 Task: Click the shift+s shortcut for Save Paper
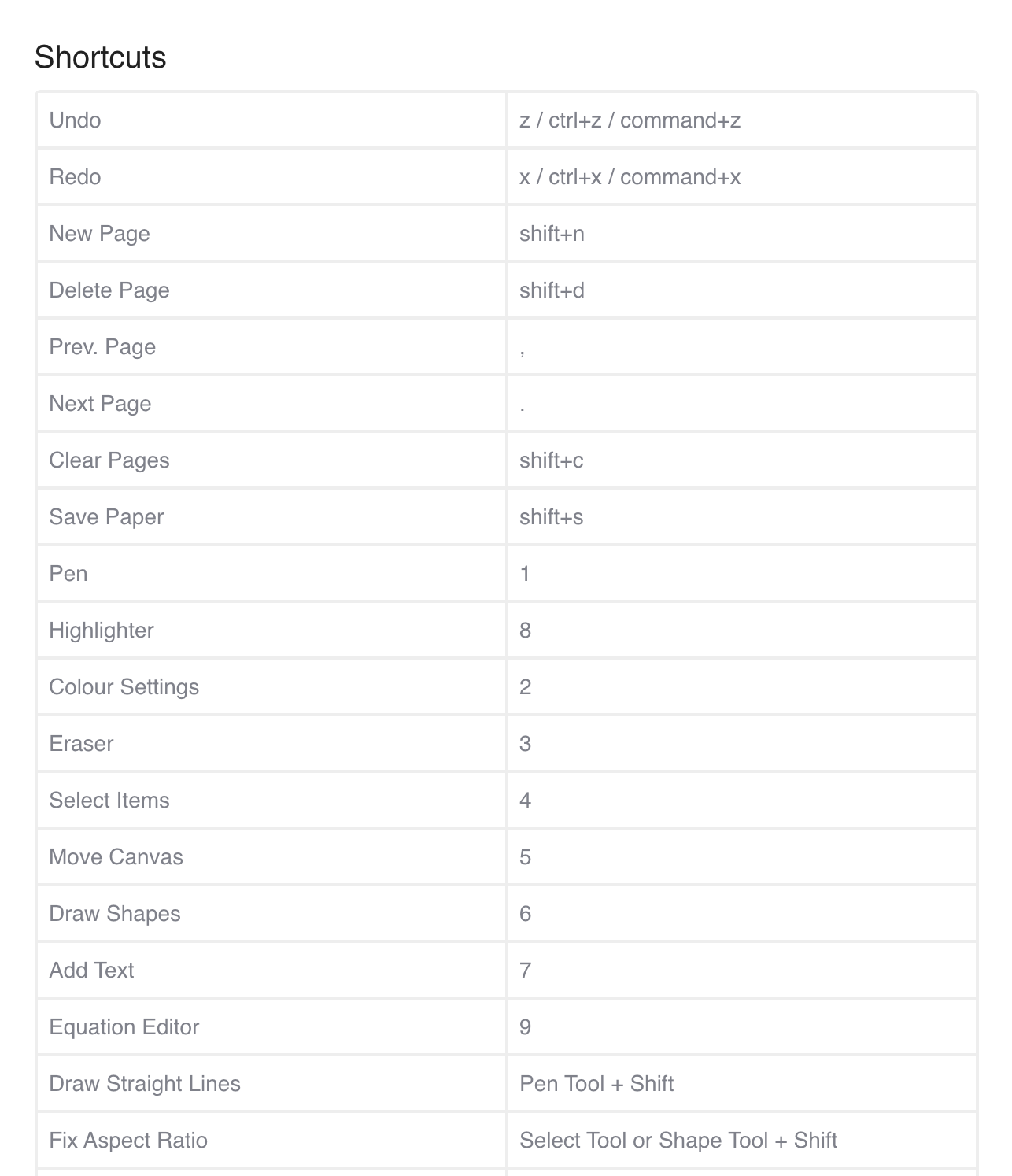coord(551,517)
